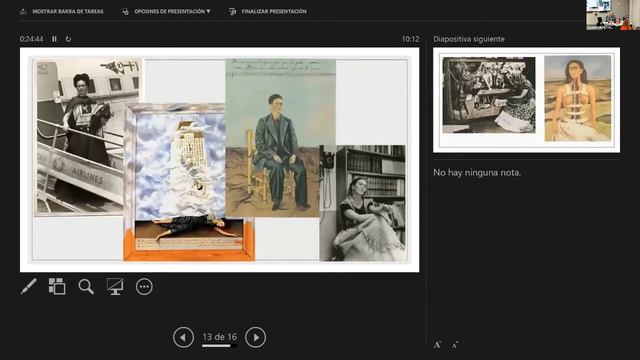Viewport: 640px width, 360px height.
Task: Click the Diapositiva siguiente label
Action: pos(469,39)
